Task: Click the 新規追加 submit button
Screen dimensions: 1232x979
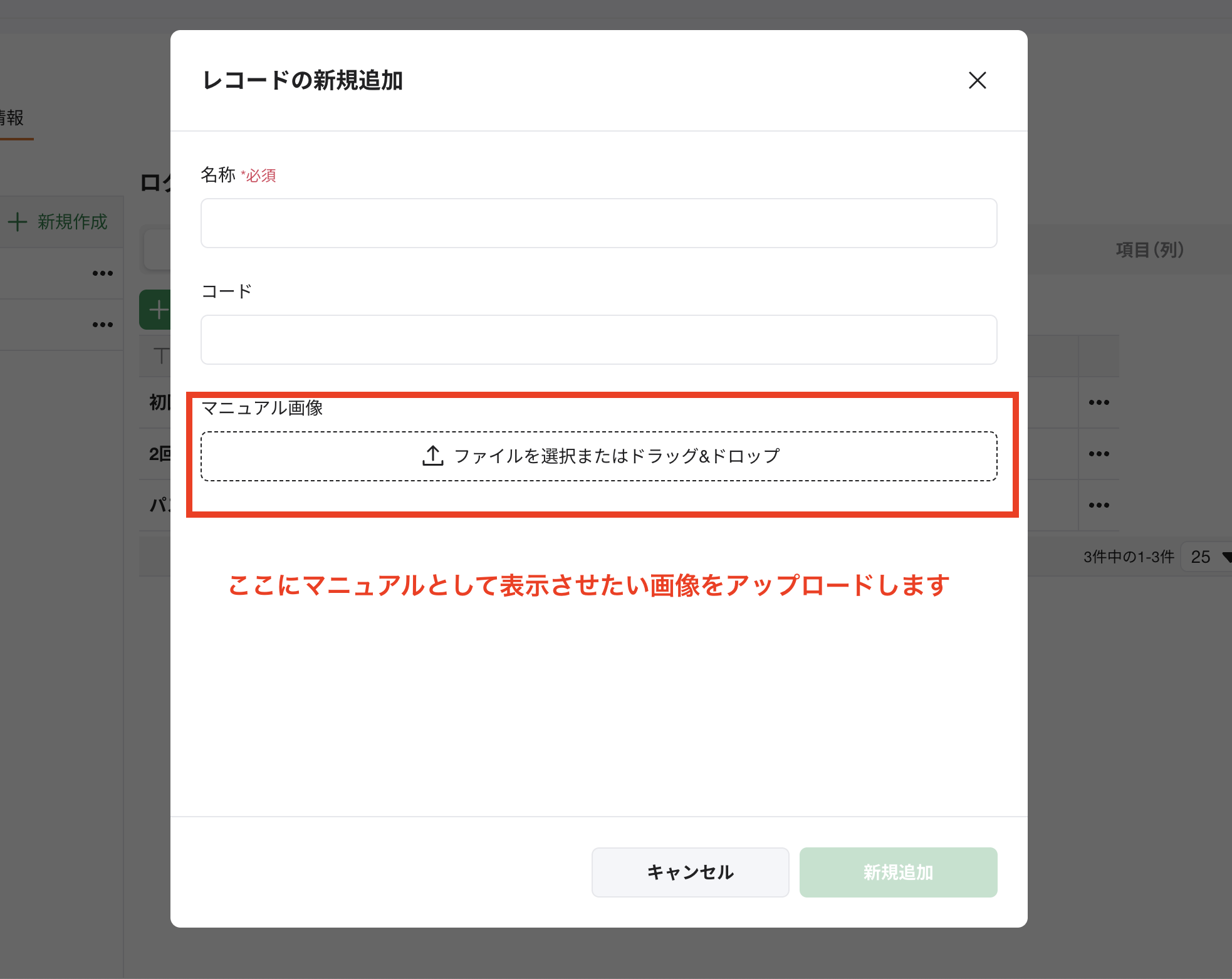Action: click(x=897, y=872)
